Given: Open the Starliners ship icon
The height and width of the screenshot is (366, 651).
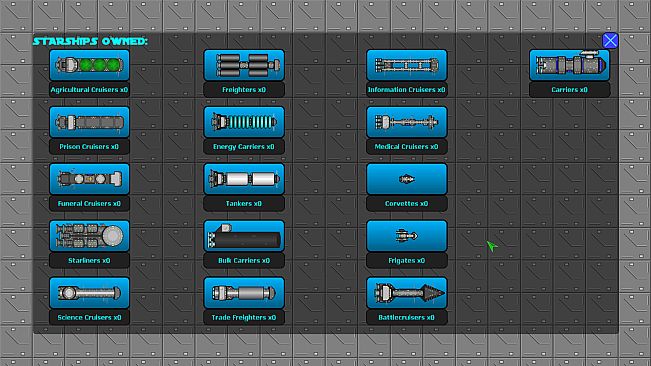Looking at the screenshot, I should tap(89, 236).
